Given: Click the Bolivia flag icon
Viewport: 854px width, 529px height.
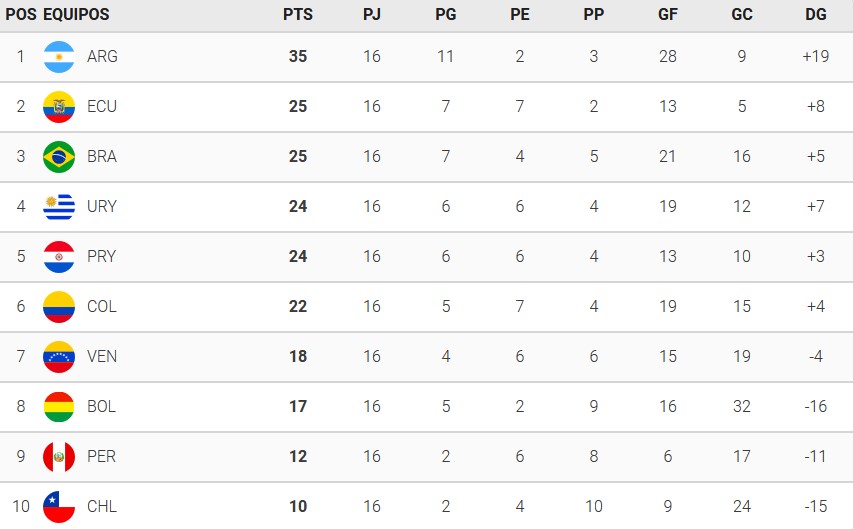Looking at the screenshot, I should coord(59,407).
